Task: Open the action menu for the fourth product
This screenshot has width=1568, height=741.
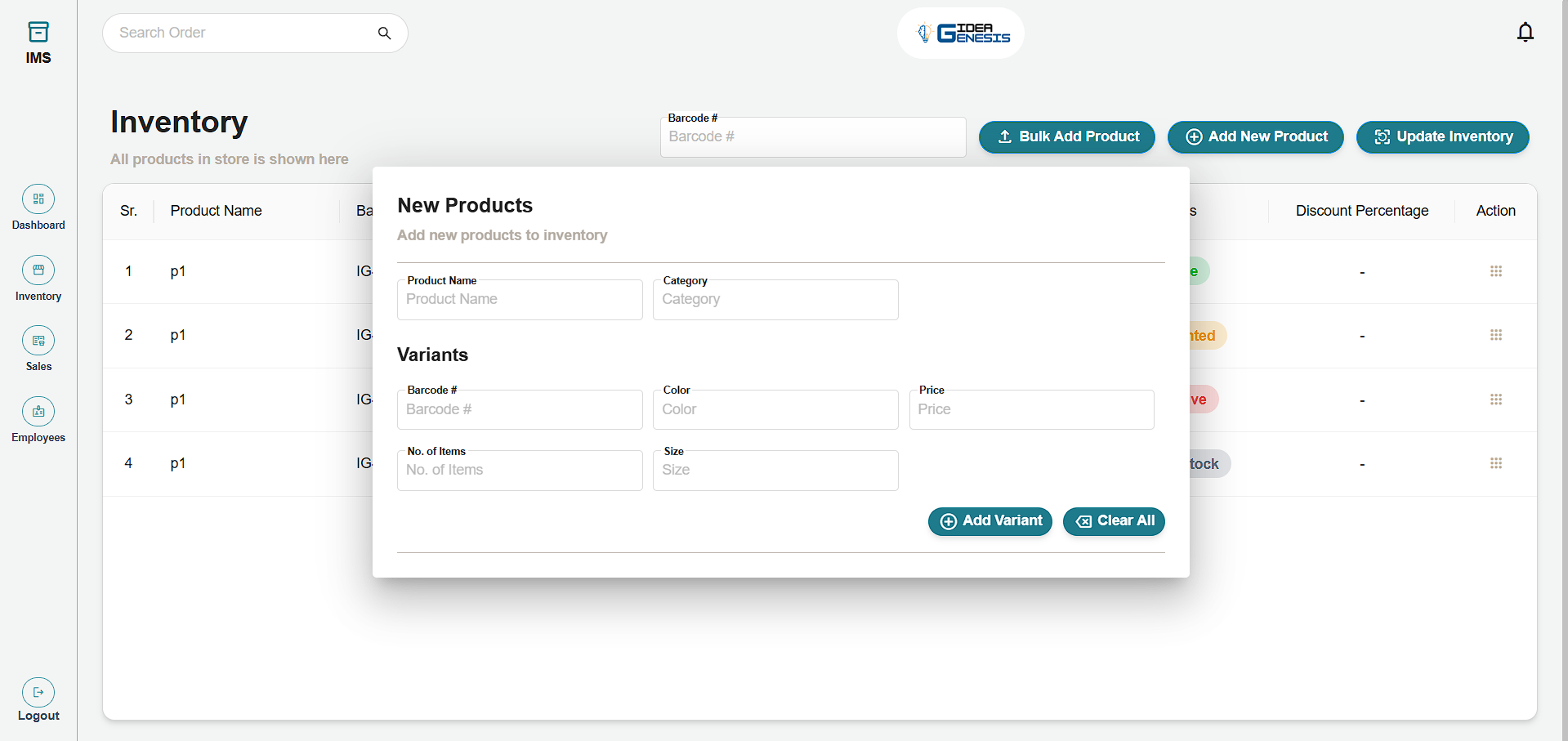Action: pyautogui.click(x=1496, y=463)
